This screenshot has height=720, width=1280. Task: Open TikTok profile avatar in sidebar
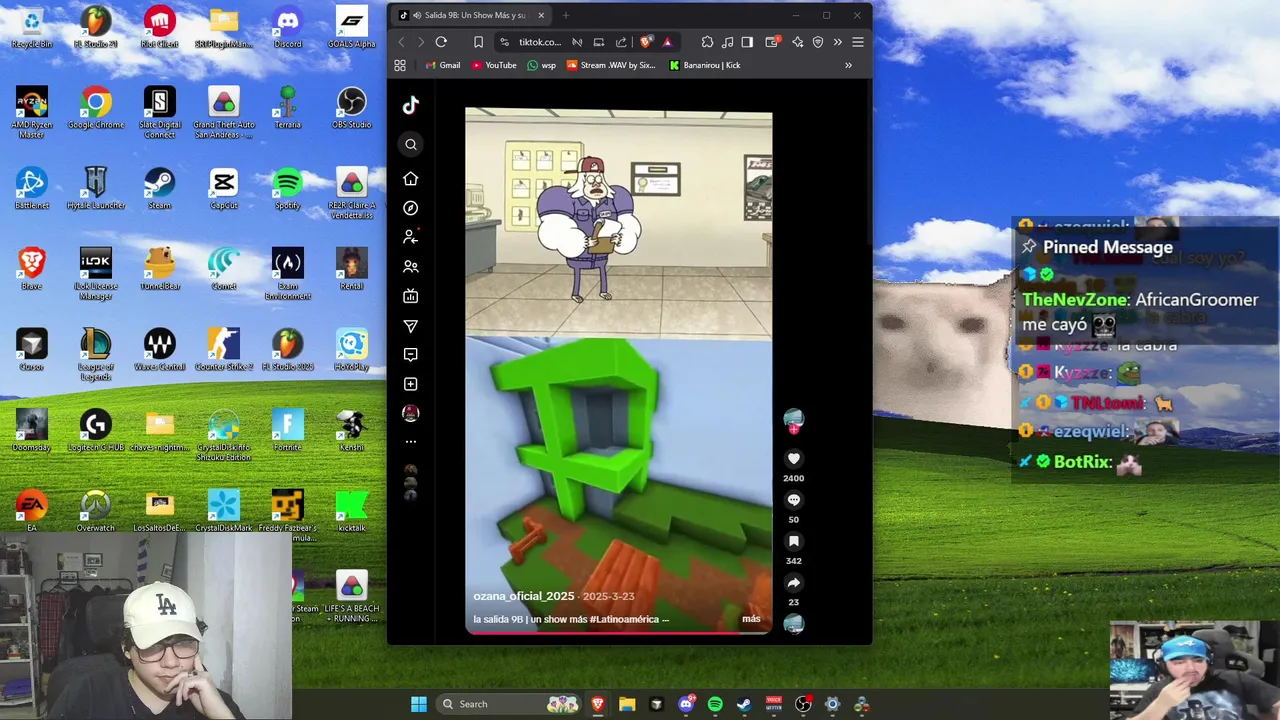410,413
